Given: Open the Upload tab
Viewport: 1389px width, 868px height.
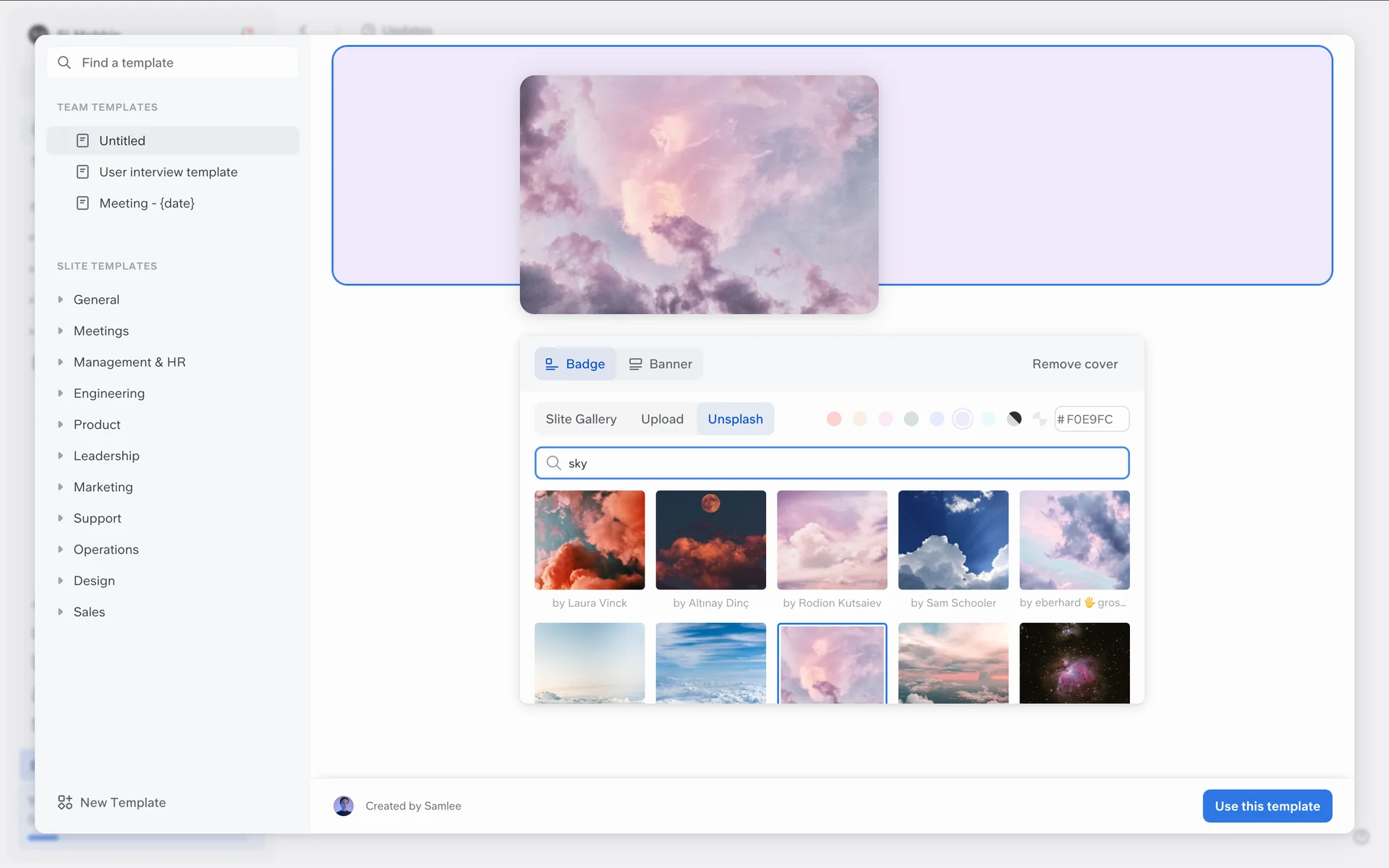Looking at the screenshot, I should tap(662, 419).
